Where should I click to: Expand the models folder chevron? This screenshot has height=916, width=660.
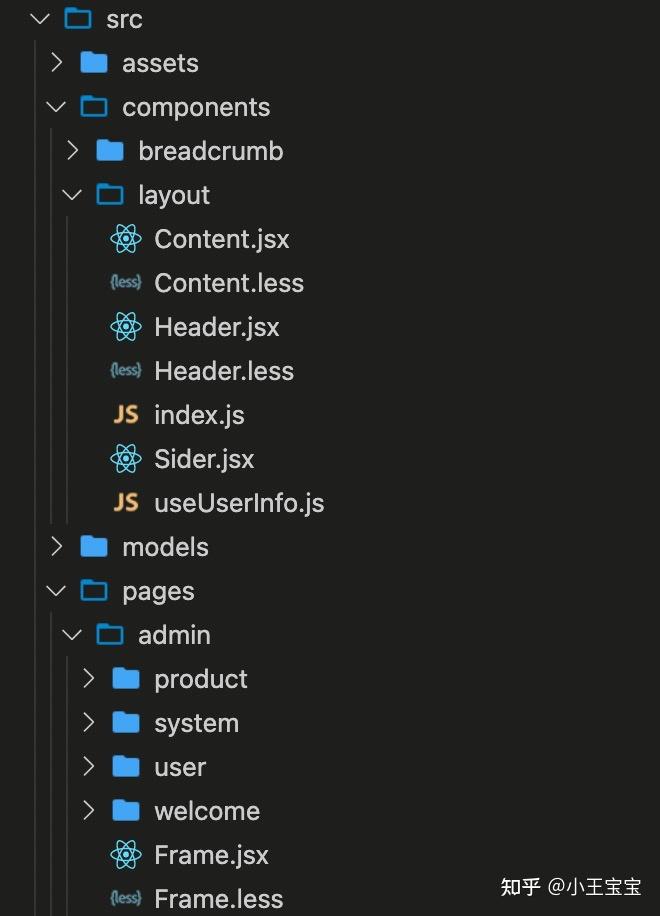[x=57, y=547]
